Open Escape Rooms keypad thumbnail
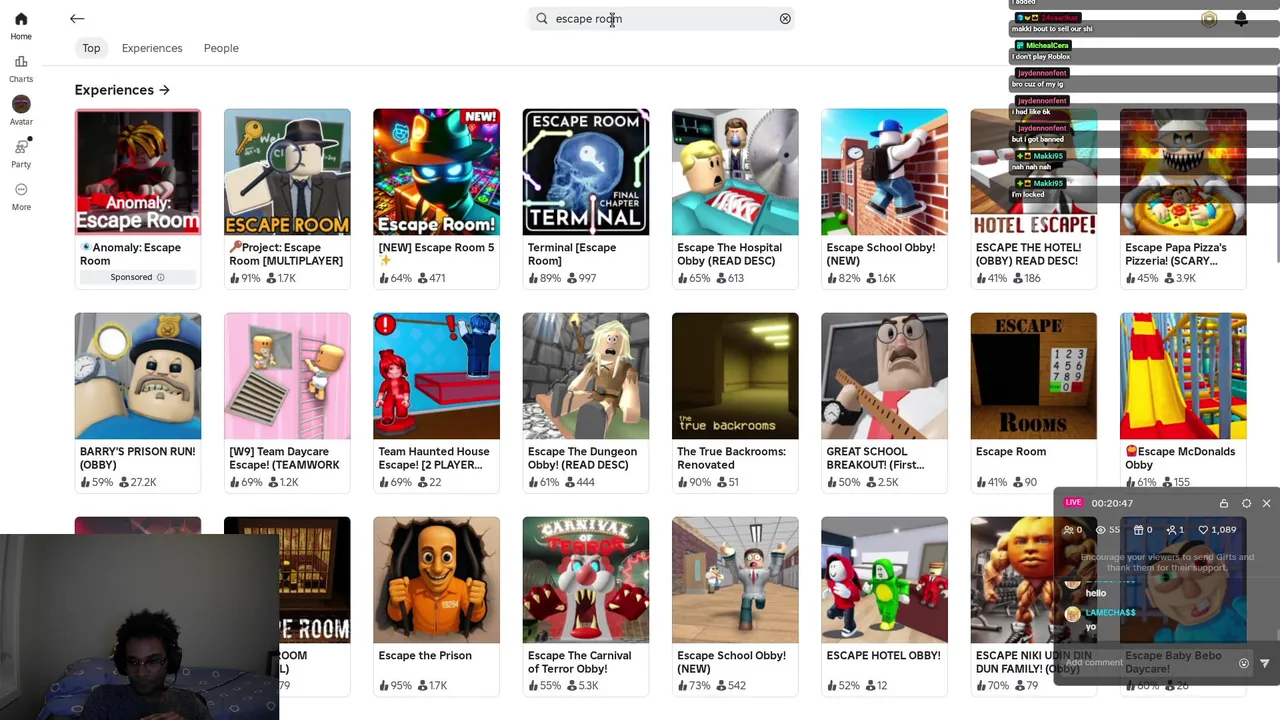This screenshot has height=720, width=1280. (1033, 376)
